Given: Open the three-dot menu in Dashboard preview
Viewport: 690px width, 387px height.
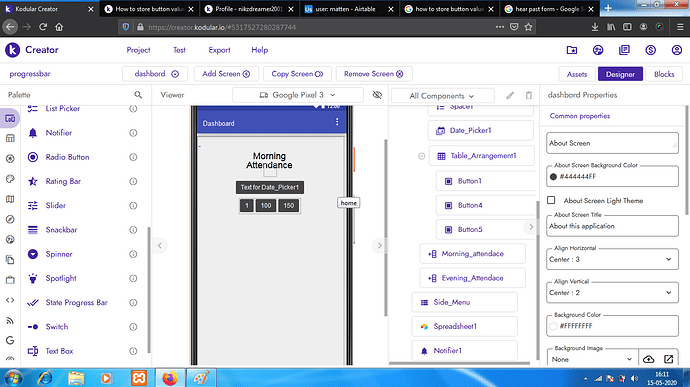Looking at the screenshot, I should click(x=337, y=122).
